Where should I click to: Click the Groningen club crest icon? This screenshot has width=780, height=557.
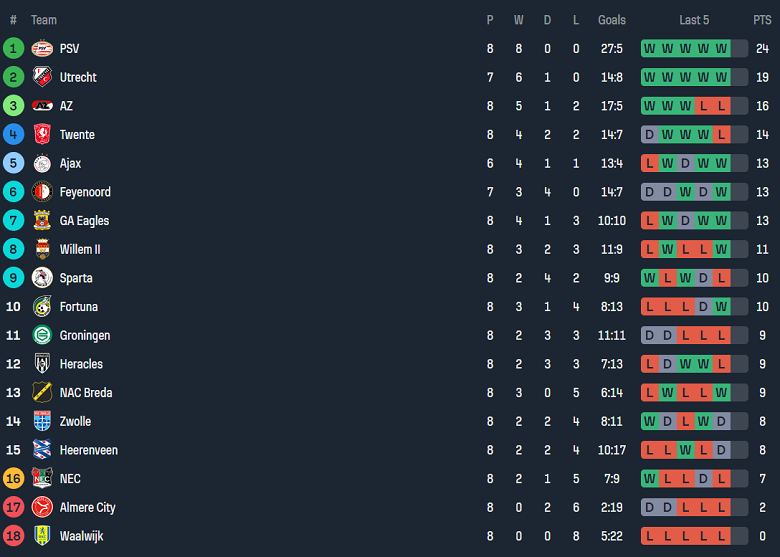[42, 335]
